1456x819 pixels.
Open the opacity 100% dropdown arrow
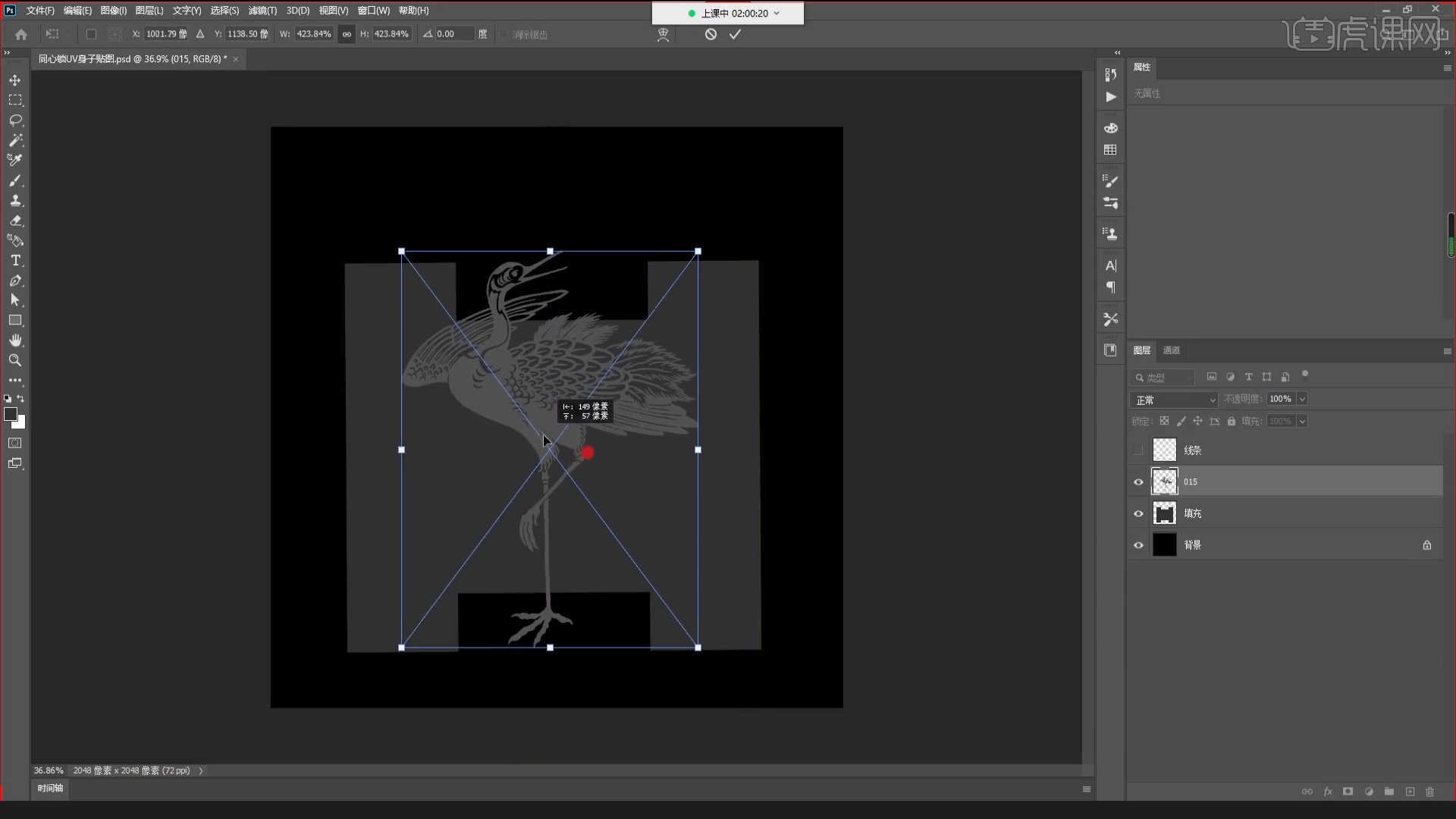point(1302,399)
